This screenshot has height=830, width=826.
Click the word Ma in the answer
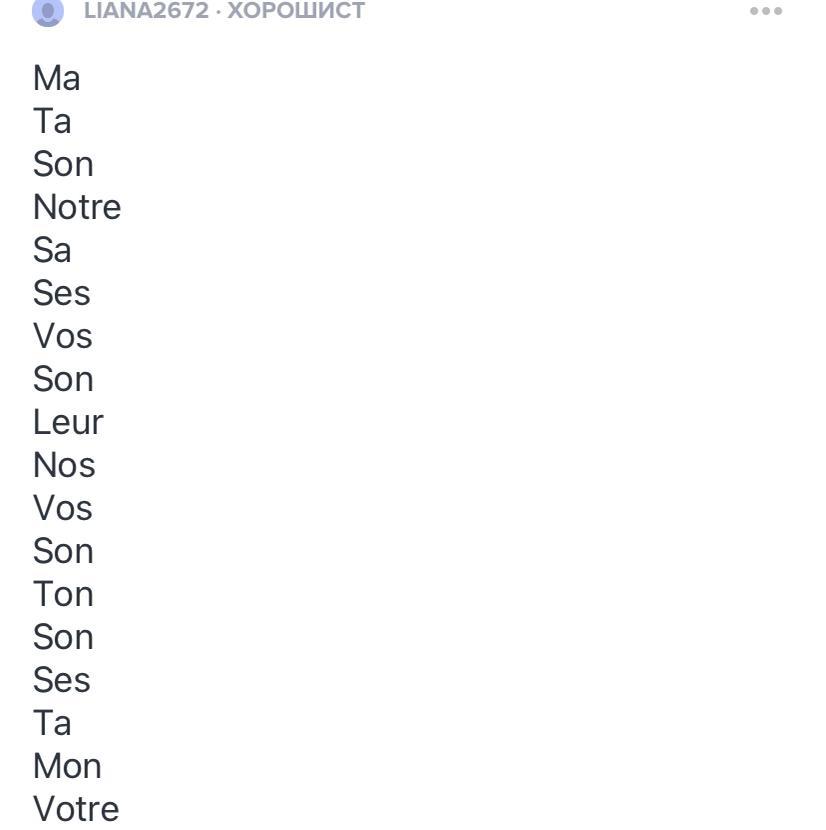[x=56, y=78]
